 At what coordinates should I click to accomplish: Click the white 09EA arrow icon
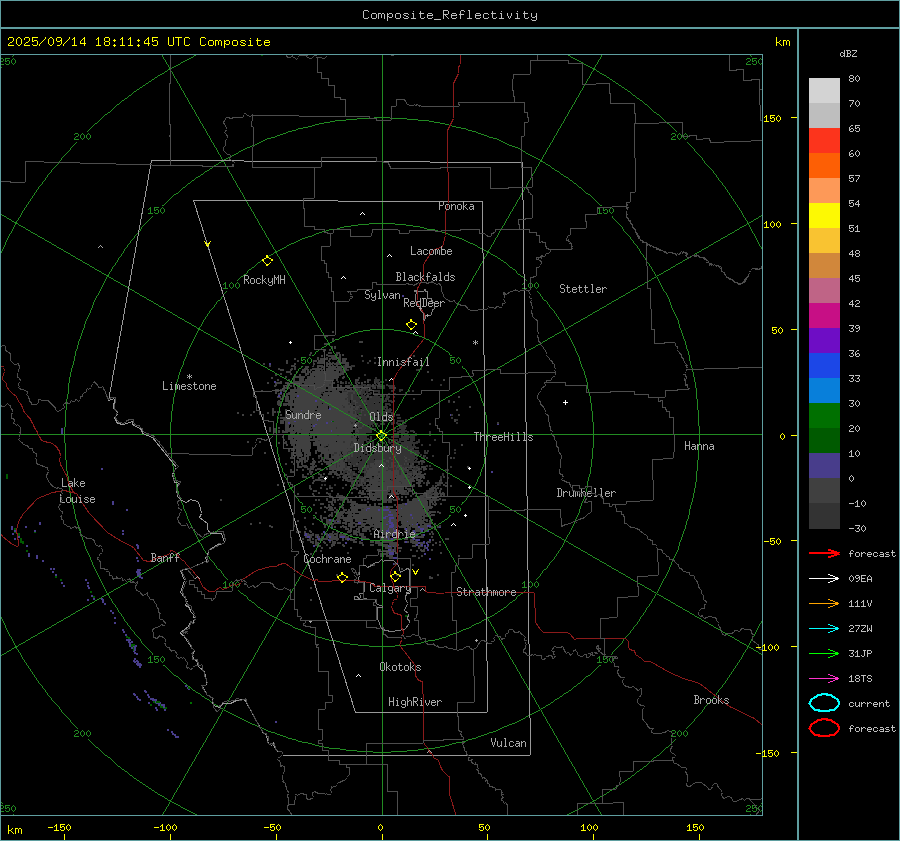click(824, 579)
